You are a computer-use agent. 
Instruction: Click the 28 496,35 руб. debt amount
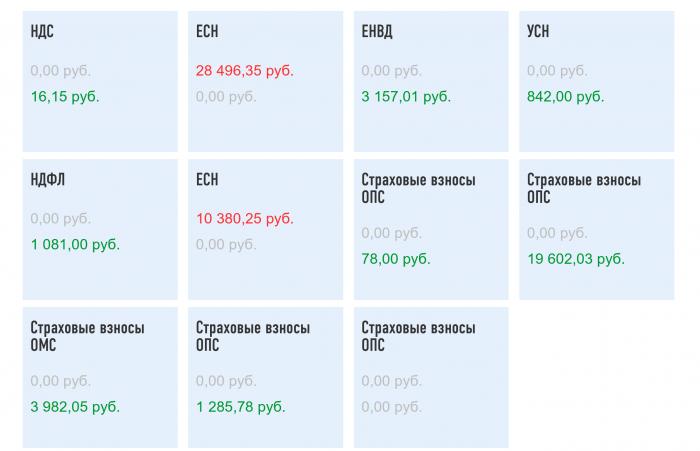pyautogui.click(x=245, y=71)
